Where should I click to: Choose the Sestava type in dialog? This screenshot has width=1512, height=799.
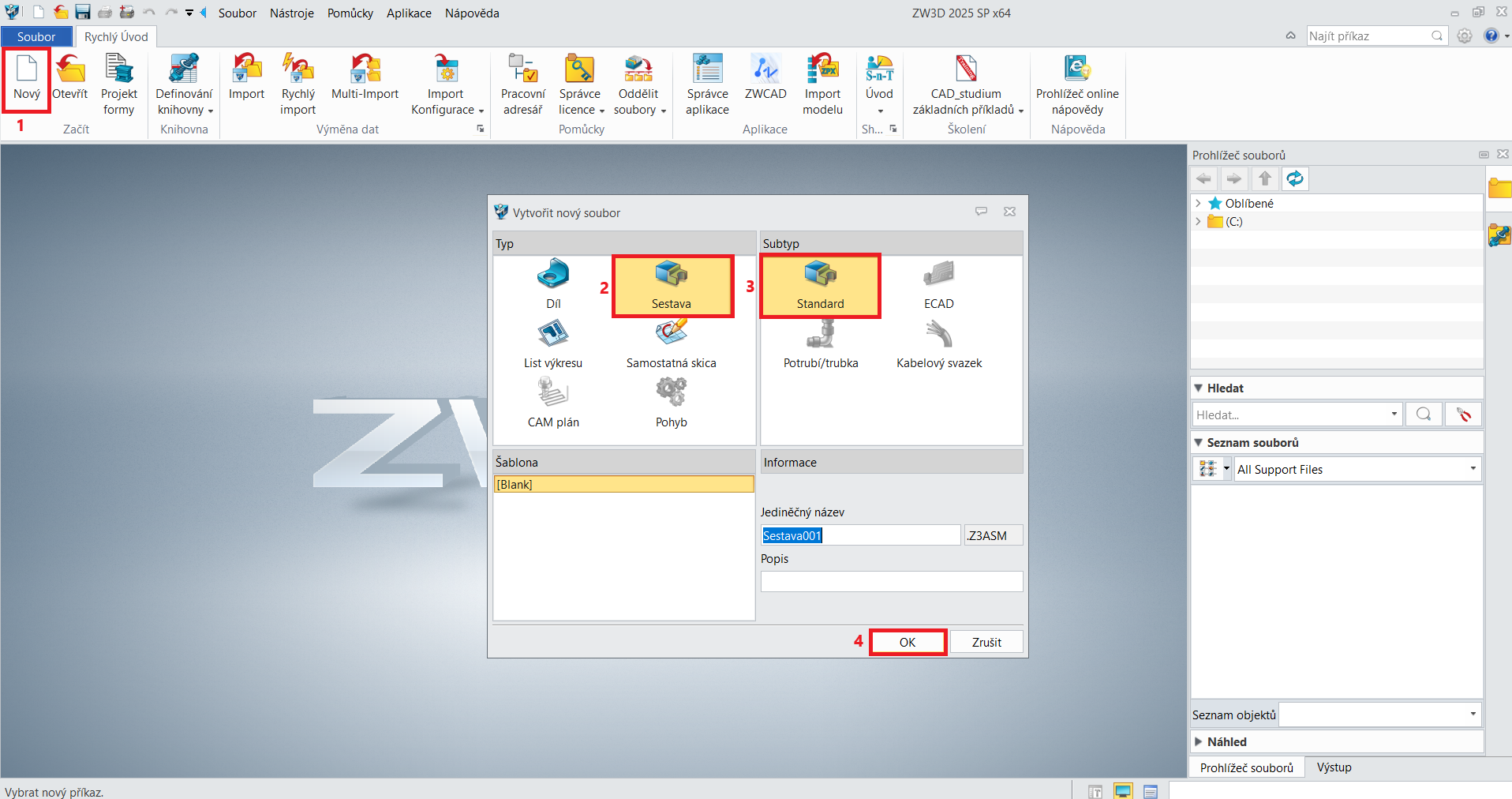coord(672,284)
